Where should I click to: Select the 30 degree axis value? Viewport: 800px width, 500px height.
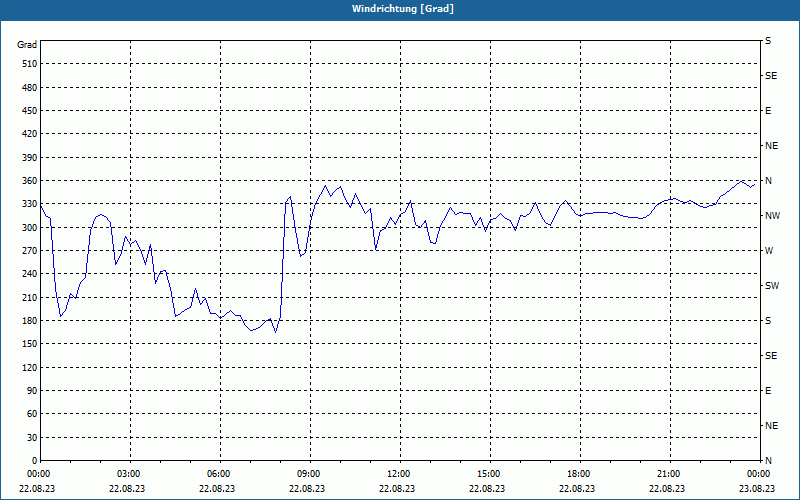[x=32, y=438]
